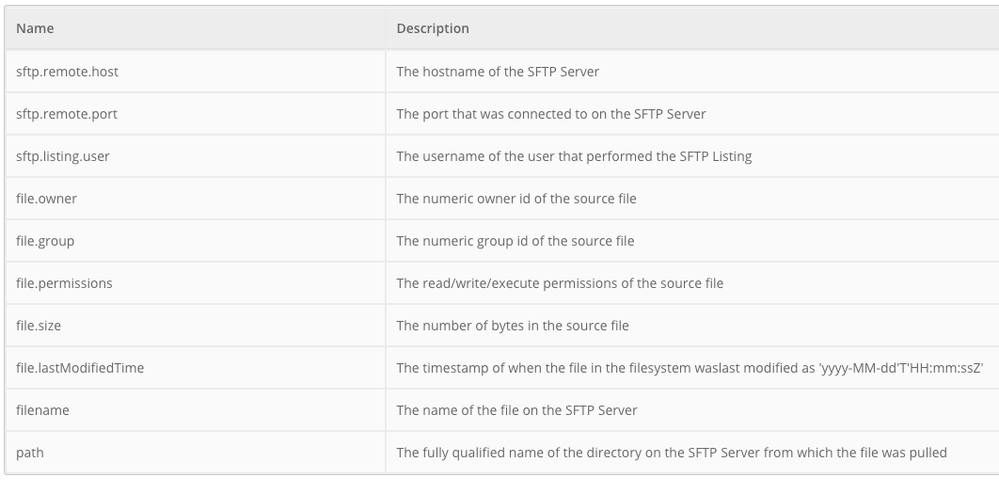Select the file.group attribute name
This screenshot has height=480, width=999.
(x=45, y=241)
